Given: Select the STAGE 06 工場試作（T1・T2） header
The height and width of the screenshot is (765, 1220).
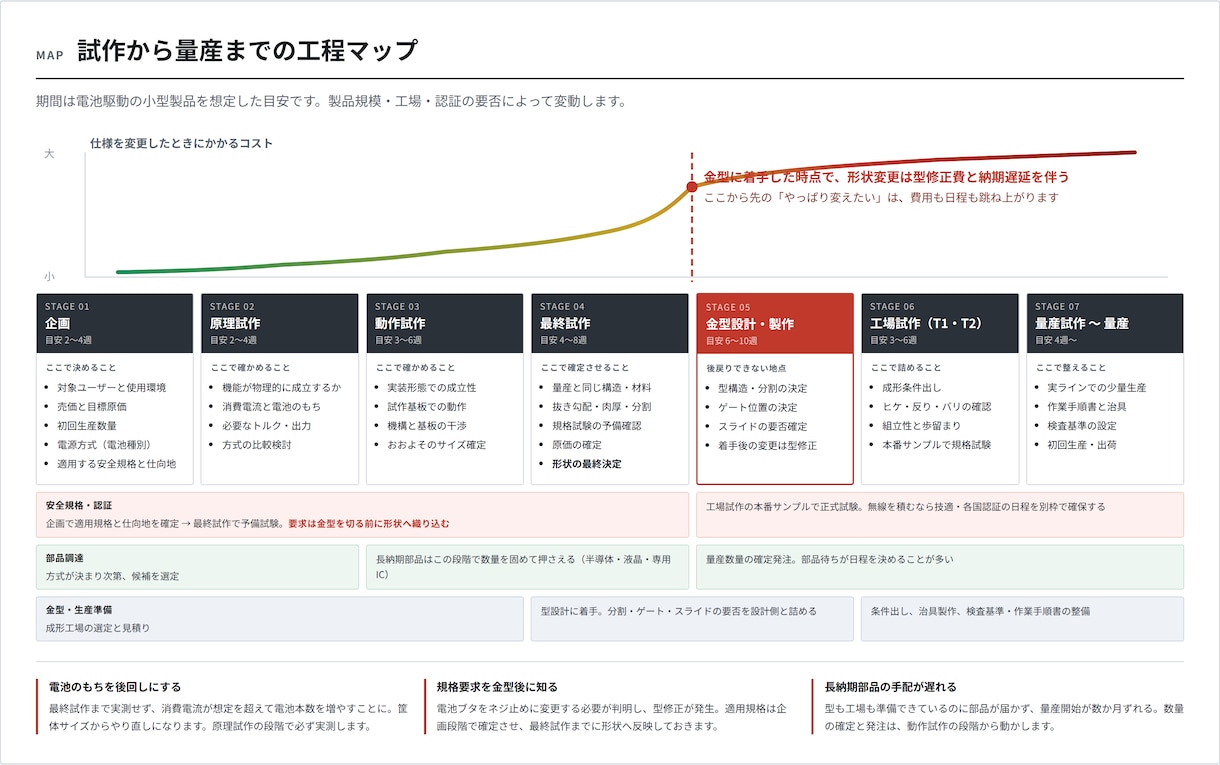Looking at the screenshot, I should click(940, 323).
